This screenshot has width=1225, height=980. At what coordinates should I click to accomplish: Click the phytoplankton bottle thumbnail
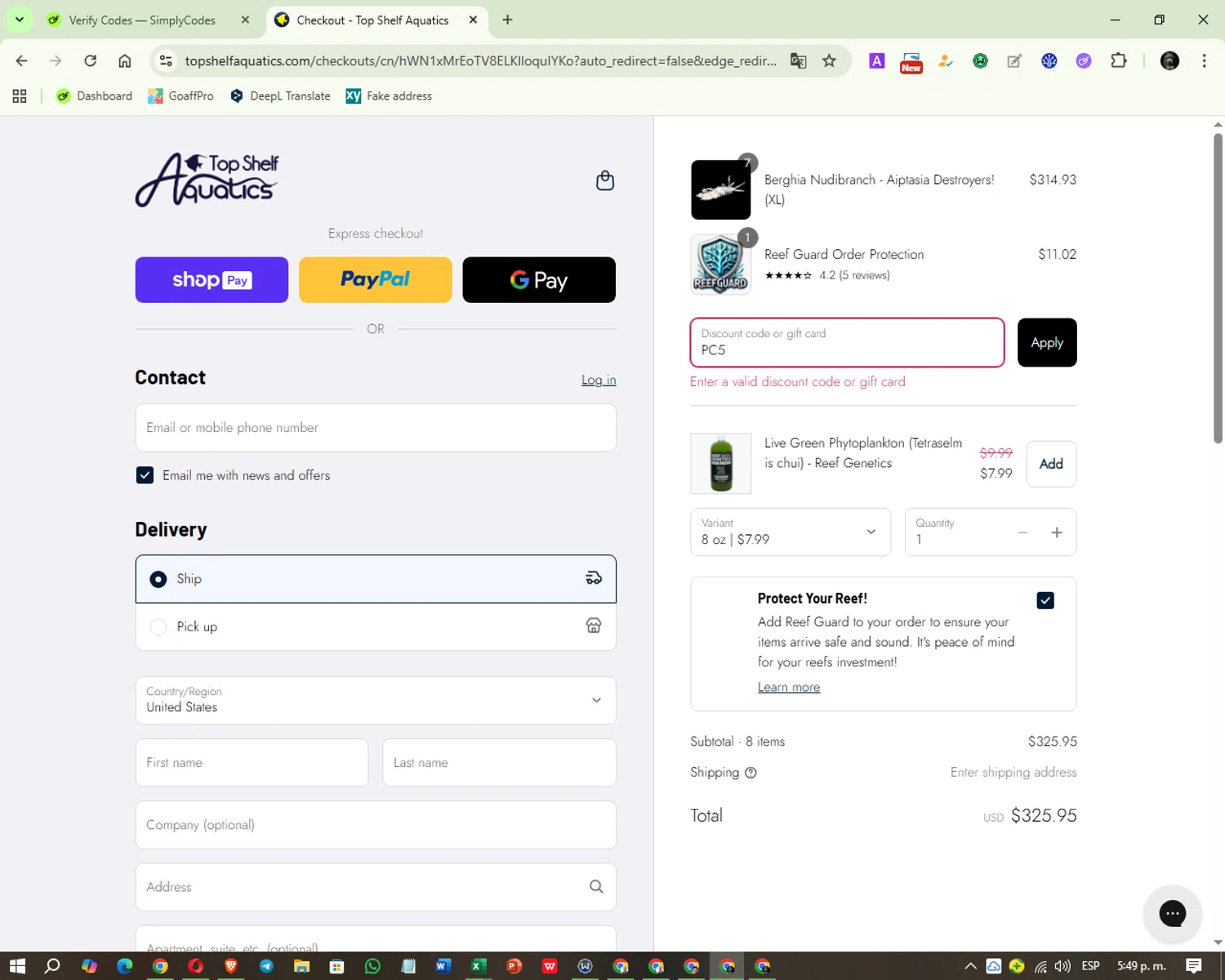coord(720,463)
